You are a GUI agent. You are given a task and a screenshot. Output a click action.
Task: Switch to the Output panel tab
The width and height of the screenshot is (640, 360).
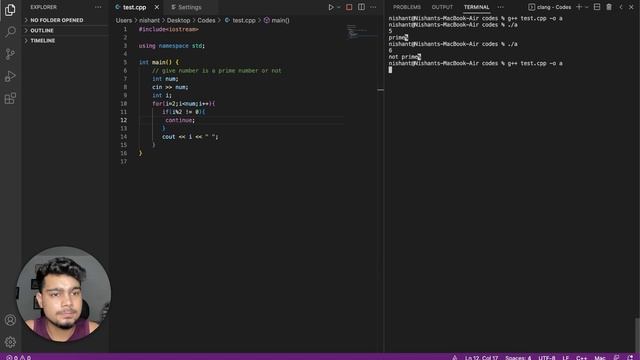(442, 7)
